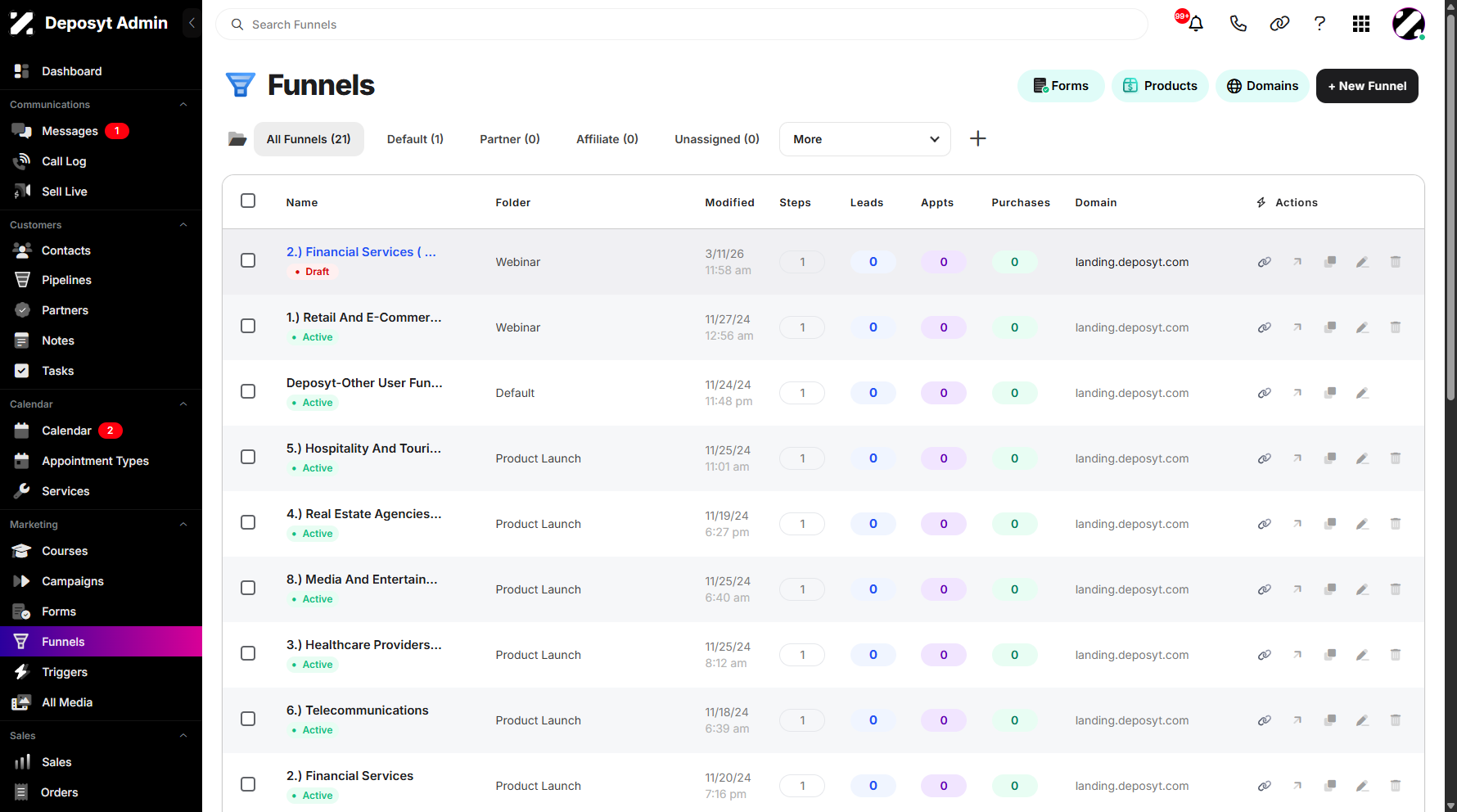1457x812 pixels.
Task: Collapse the Marketing sidebar section
Action: 183,525
